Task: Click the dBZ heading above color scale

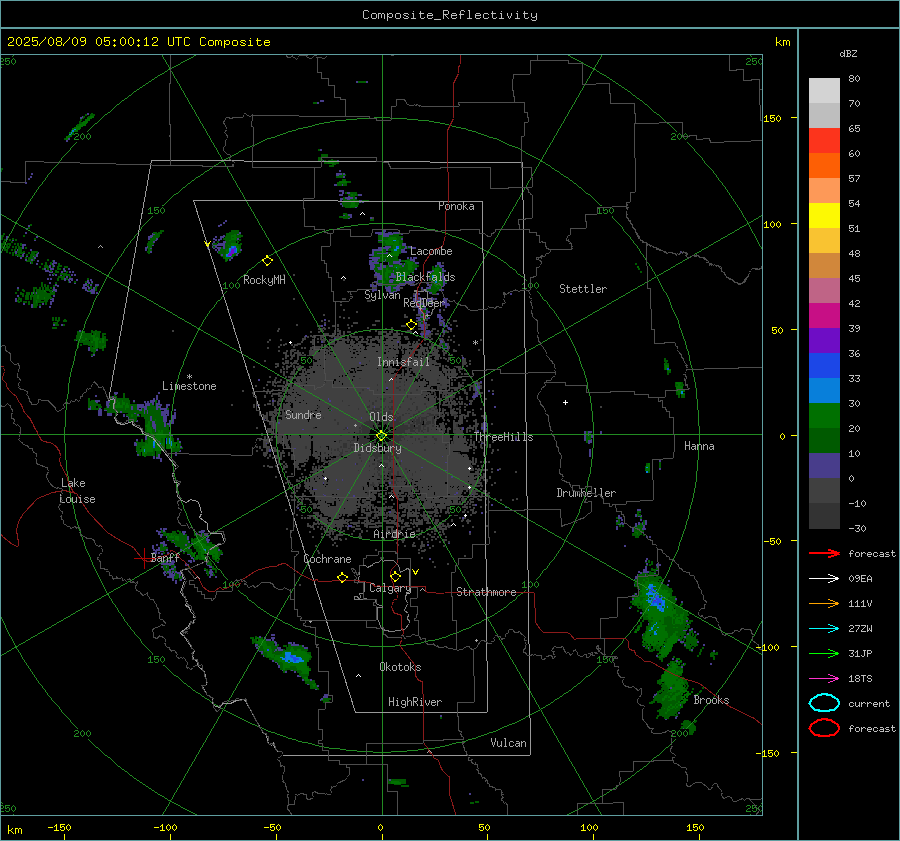Action: [848, 53]
